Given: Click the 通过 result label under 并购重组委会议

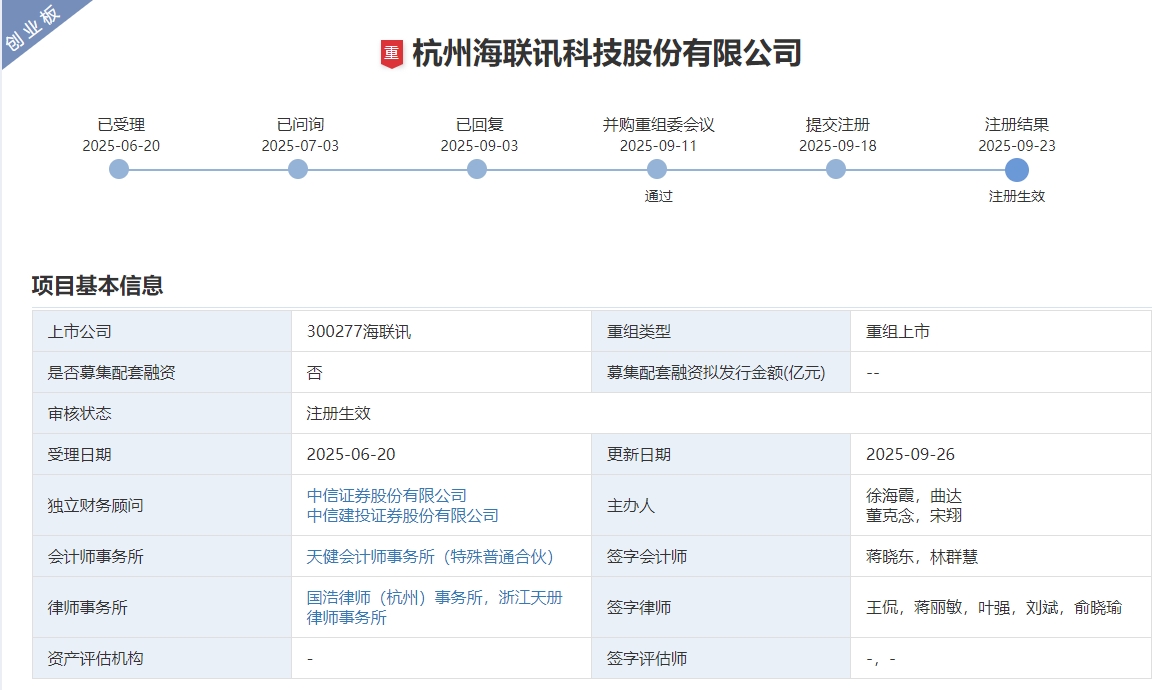Looking at the screenshot, I should click(x=658, y=196).
